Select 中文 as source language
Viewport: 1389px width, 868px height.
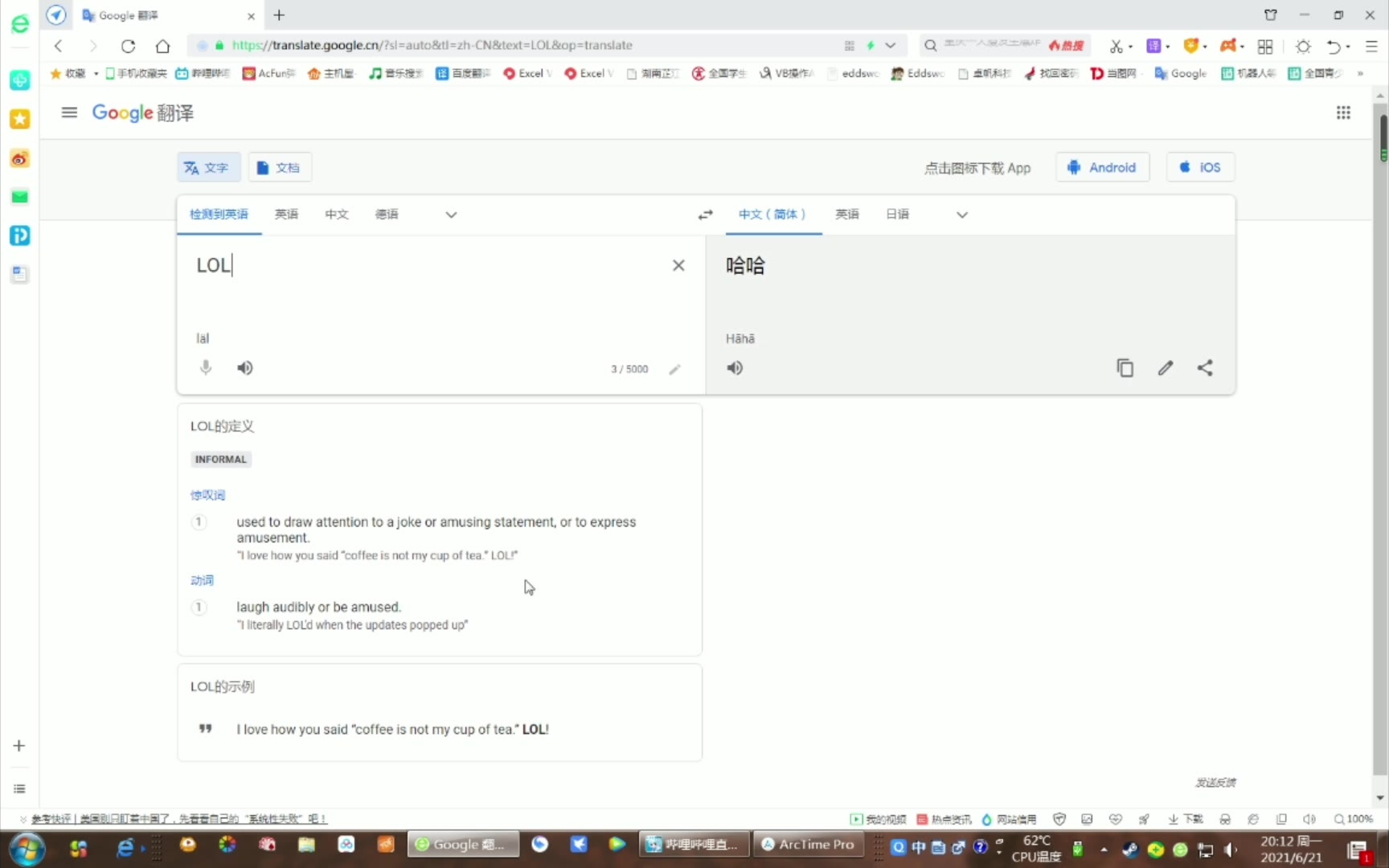tap(337, 215)
